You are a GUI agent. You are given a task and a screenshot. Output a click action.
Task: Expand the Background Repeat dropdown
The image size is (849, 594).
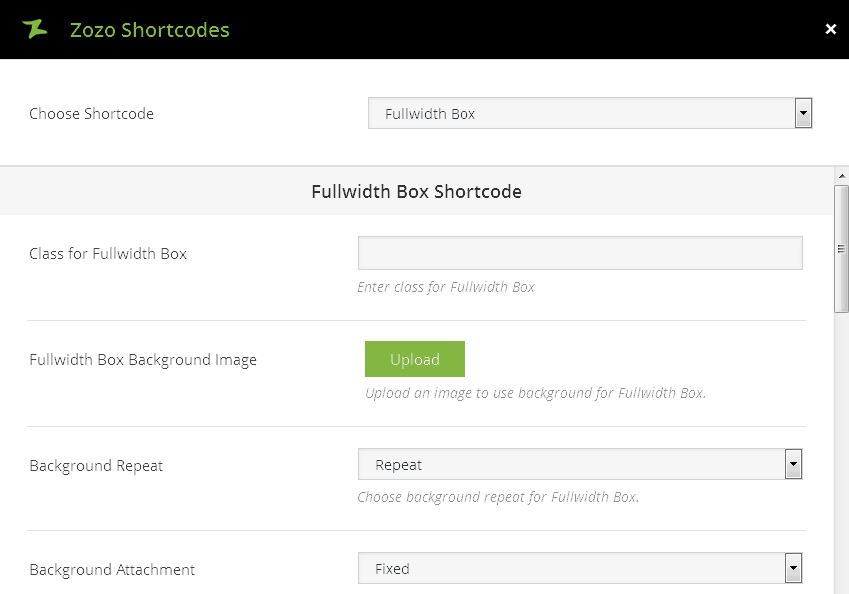[580, 465]
